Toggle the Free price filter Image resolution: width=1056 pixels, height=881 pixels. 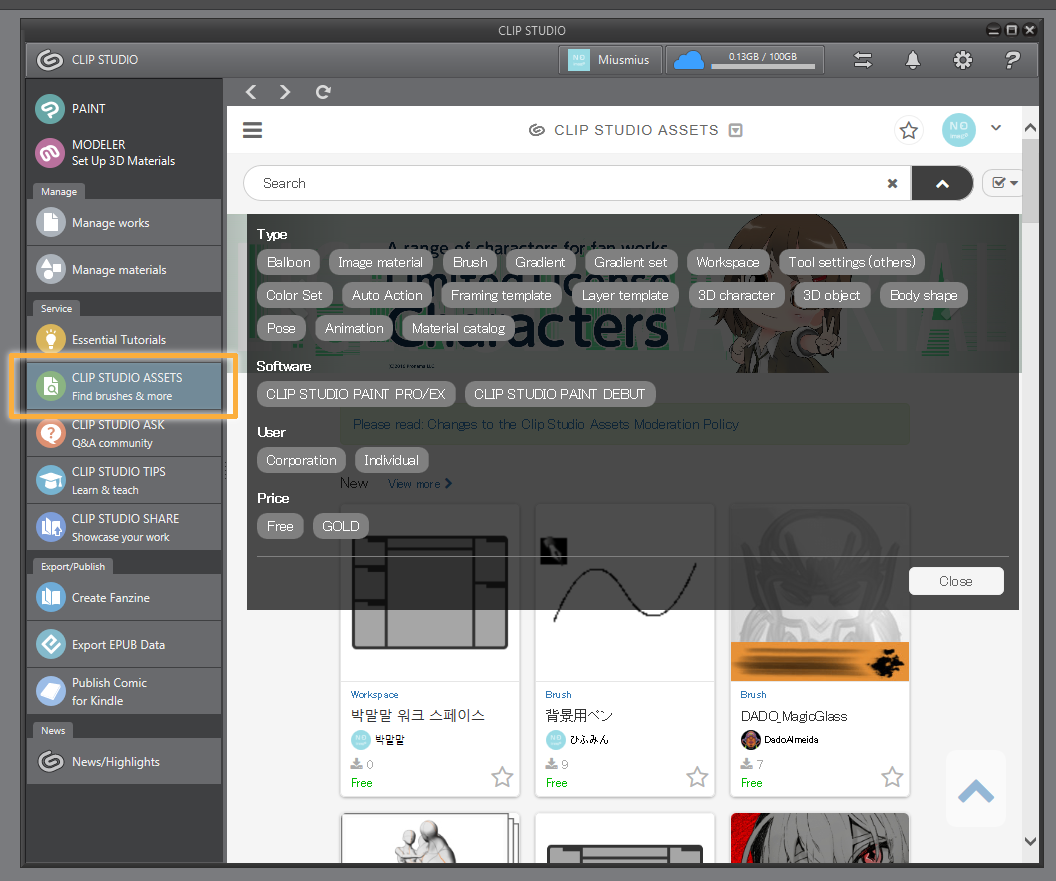pos(280,526)
